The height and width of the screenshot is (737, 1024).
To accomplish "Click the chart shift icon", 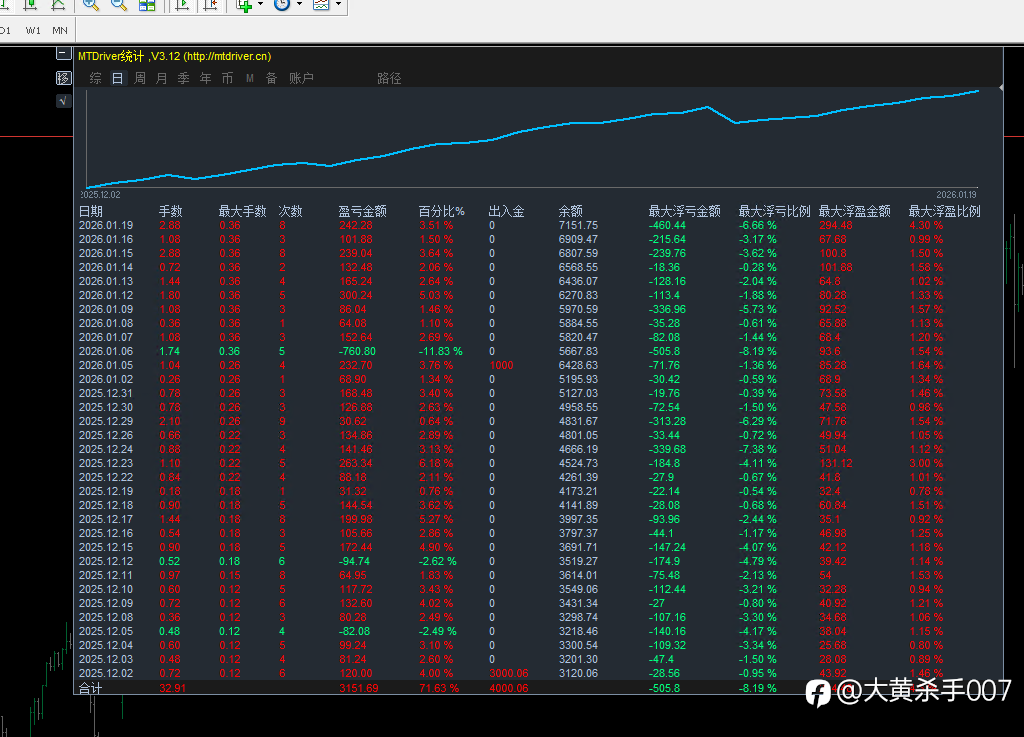I will [210, 5].
